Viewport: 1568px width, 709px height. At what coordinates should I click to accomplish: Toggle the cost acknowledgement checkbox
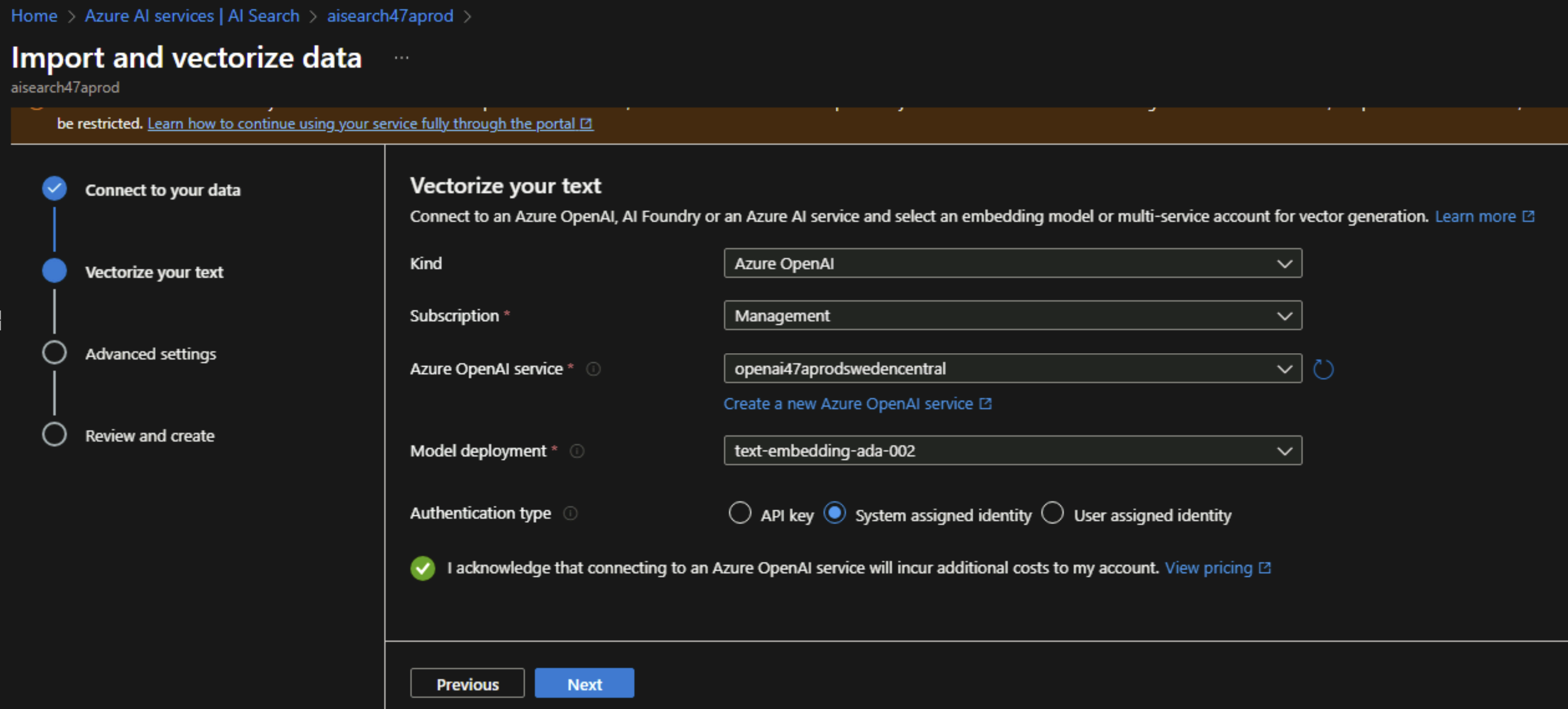click(x=423, y=568)
